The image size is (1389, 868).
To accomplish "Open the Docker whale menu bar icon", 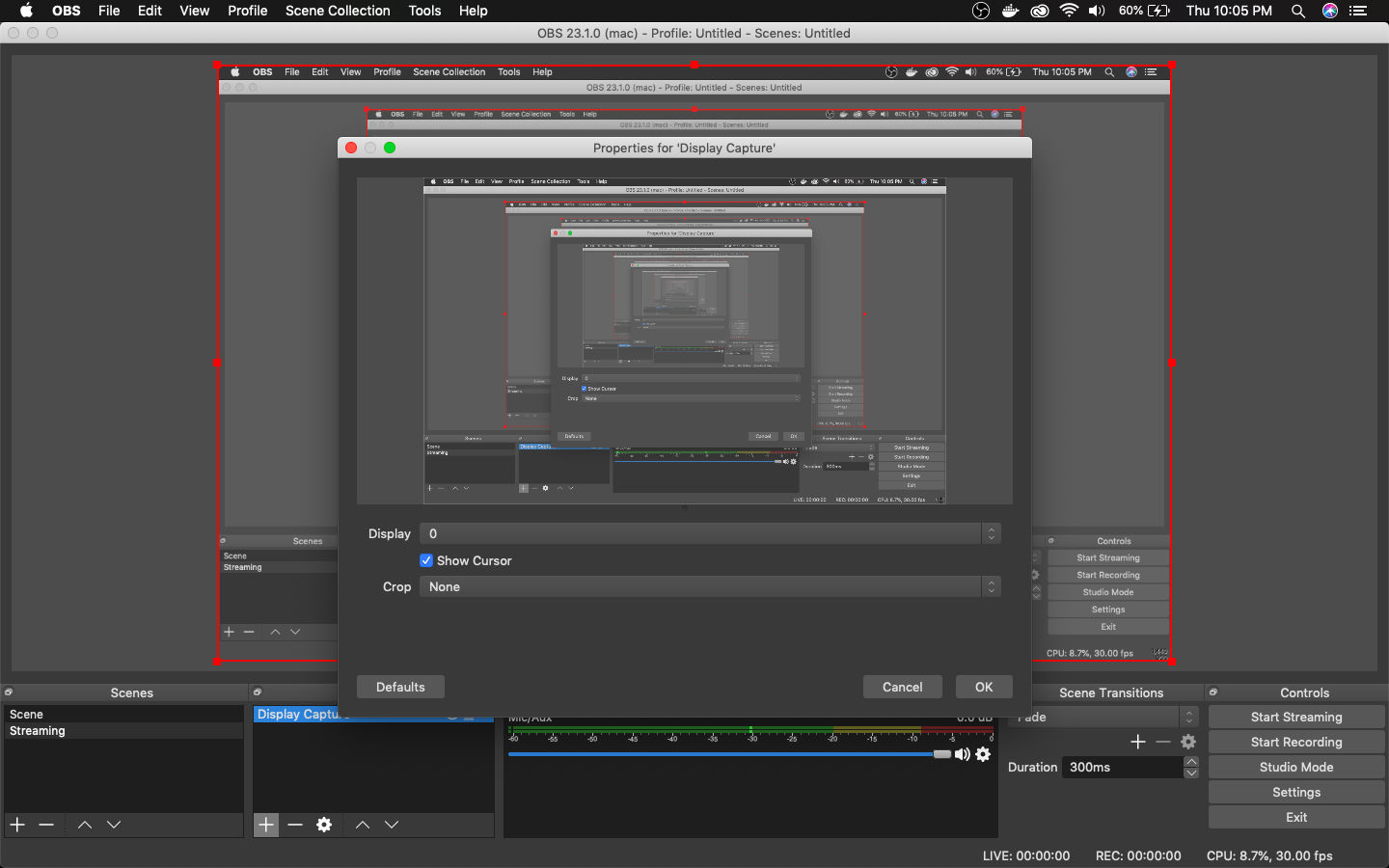I will click(1010, 11).
